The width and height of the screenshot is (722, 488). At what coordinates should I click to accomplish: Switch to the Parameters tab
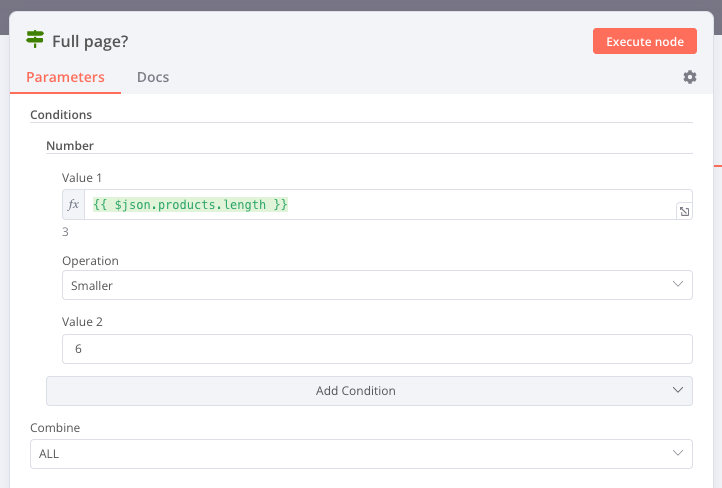pyautogui.click(x=65, y=77)
